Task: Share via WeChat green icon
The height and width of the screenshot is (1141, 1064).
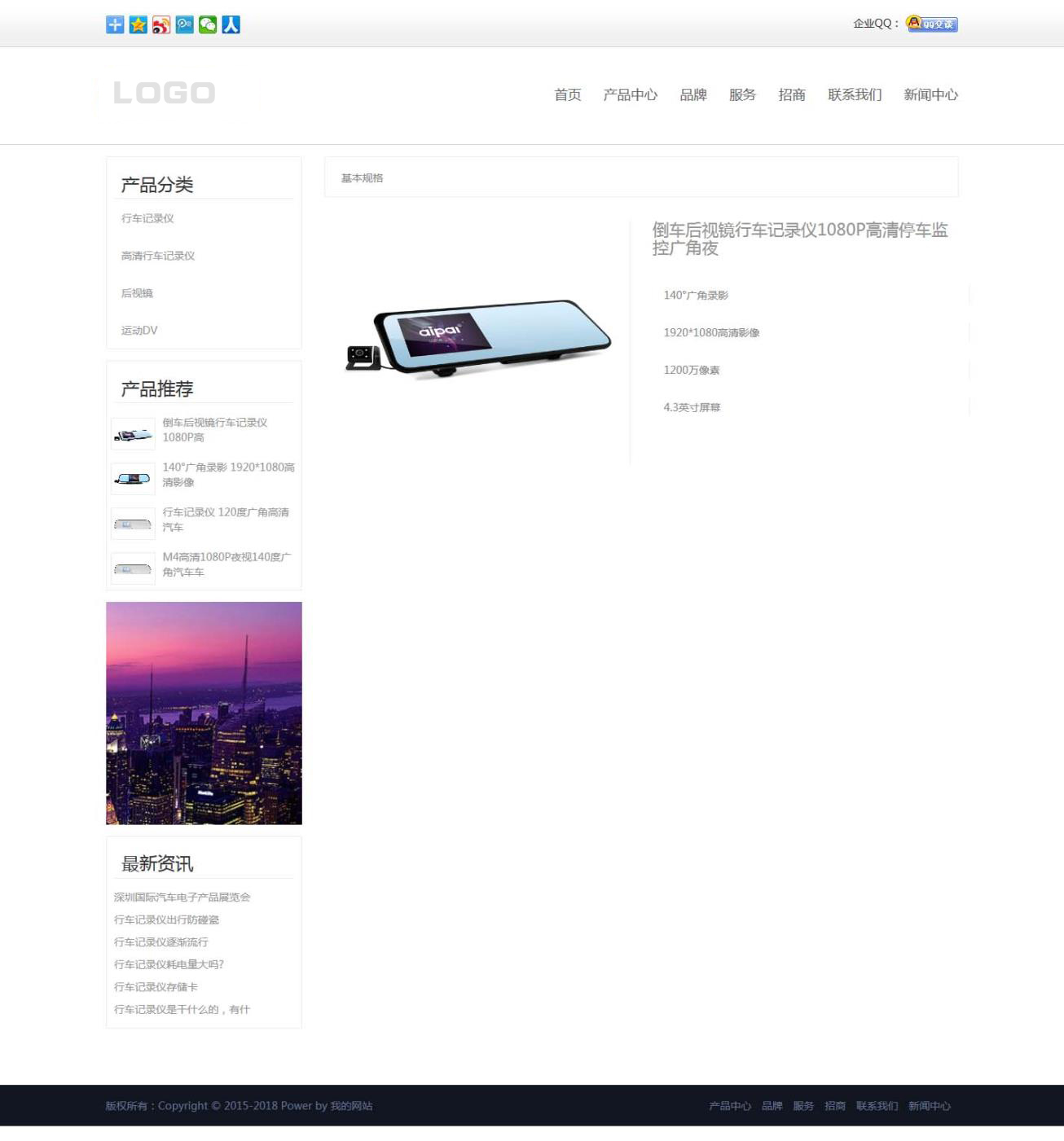Action: tap(208, 24)
